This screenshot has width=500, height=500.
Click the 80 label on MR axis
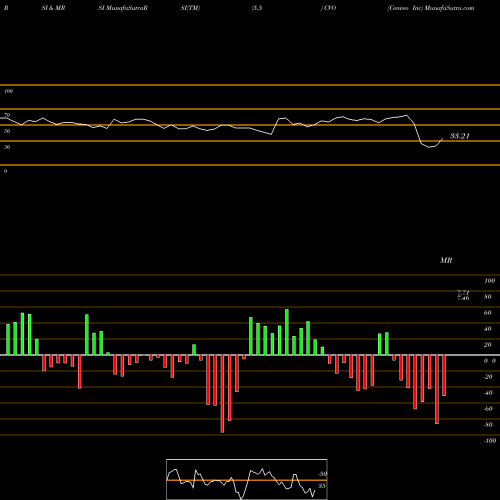pyautogui.click(x=488, y=297)
